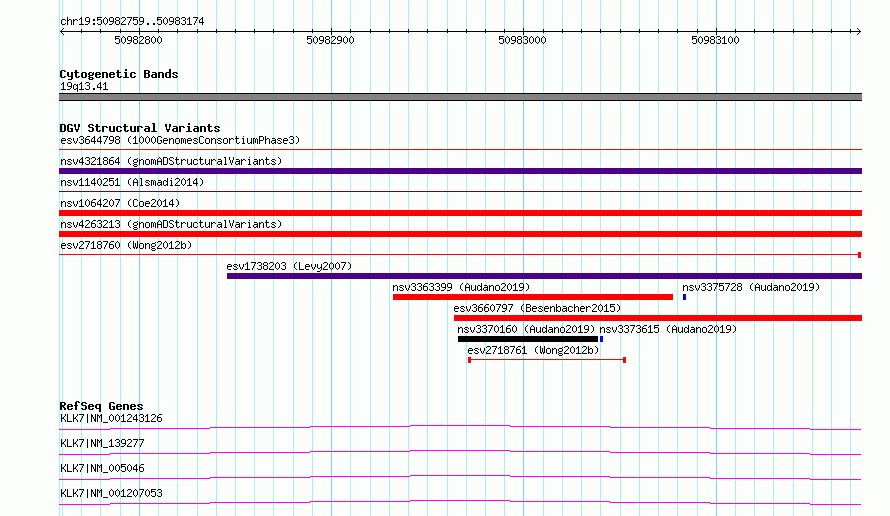This screenshot has width=890, height=516.
Task: Click the thin purple nsv1140251 variant line
Action: [460, 192]
